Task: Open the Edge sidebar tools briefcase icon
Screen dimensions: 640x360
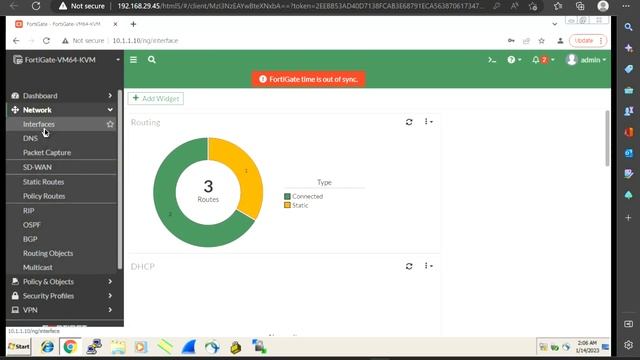Action: pyautogui.click(x=629, y=90)
